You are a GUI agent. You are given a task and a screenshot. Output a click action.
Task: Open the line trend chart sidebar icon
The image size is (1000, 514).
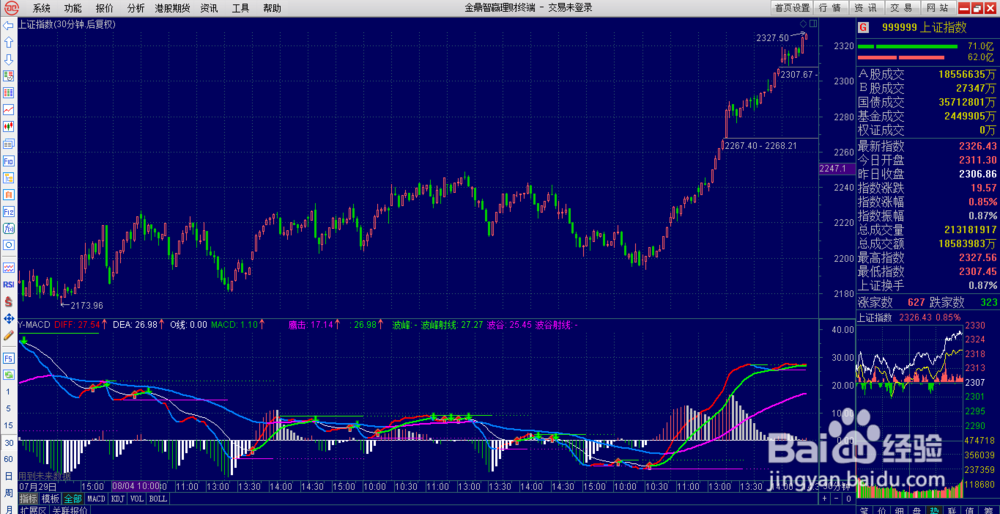click(x=8, y=110)
